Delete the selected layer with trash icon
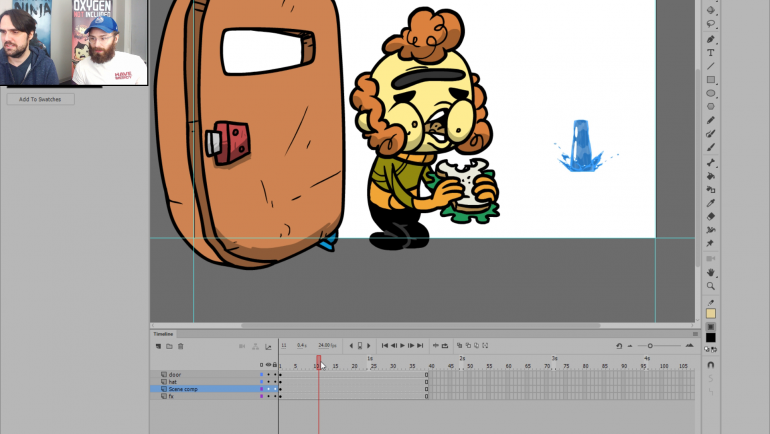The height and width of the screenshot is (434, 770). [x=181, y=346]
